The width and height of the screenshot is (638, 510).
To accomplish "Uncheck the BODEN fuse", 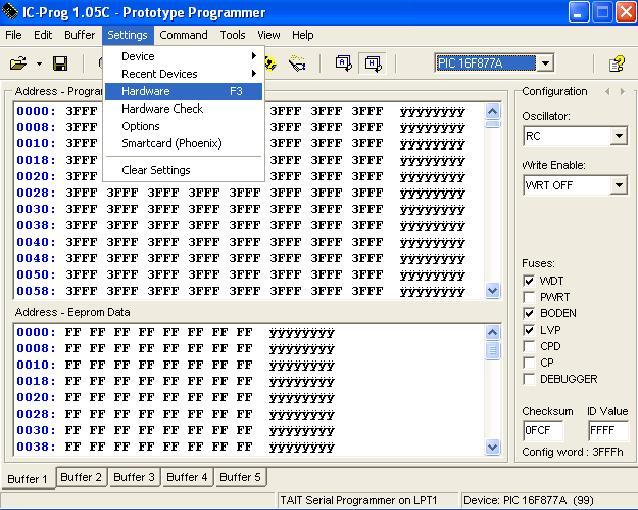I will [x=529, y=313].
